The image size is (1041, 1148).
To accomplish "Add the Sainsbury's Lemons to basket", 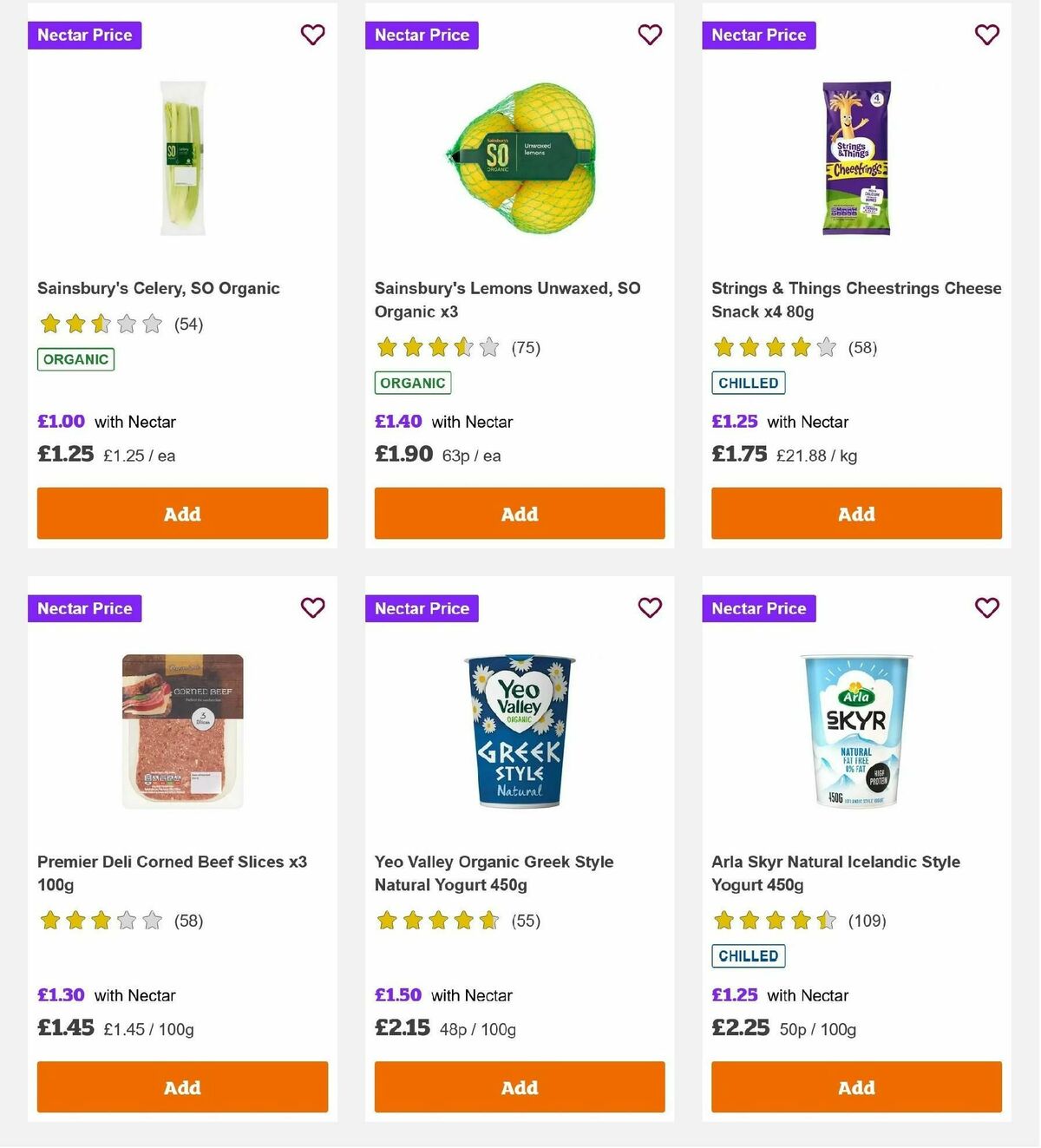I will (519, 513).
